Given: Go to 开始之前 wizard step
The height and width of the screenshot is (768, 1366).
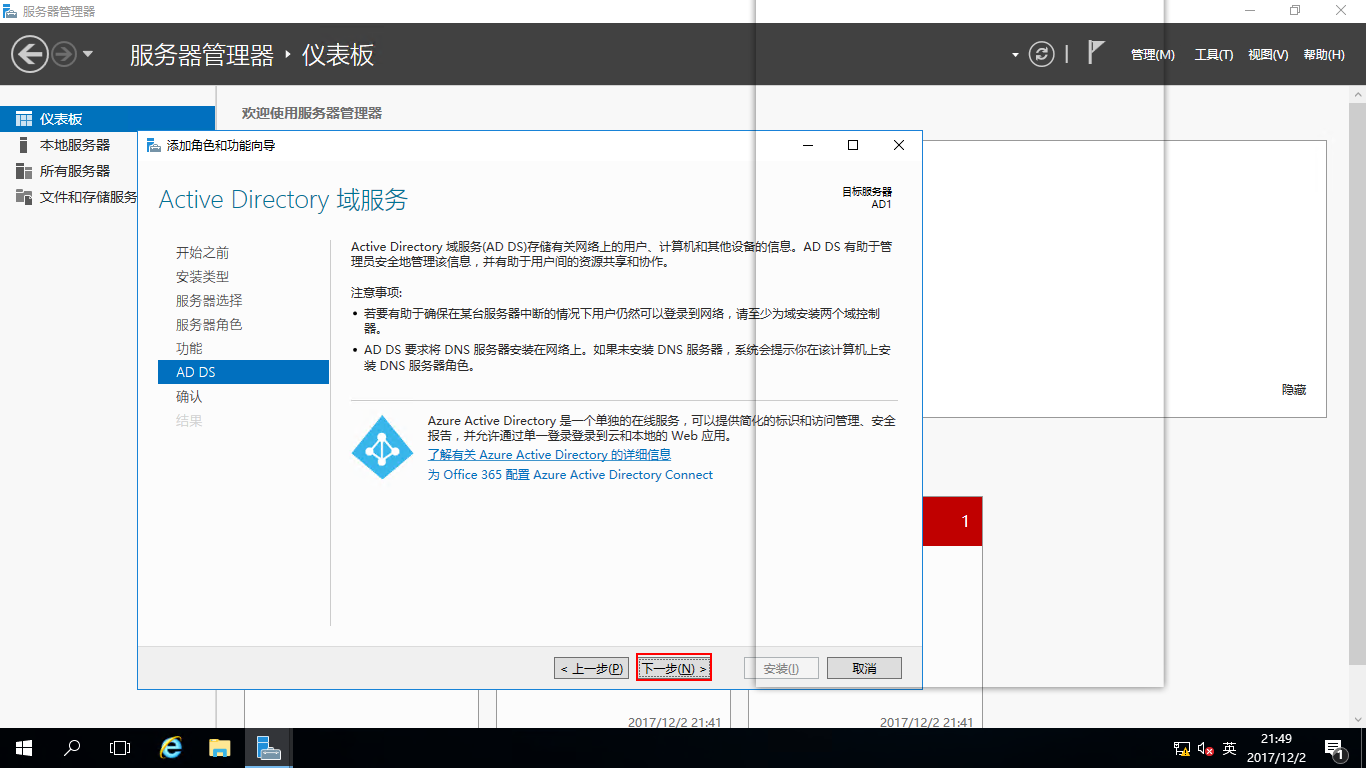Looking at the screenshot, I should 202,253.
